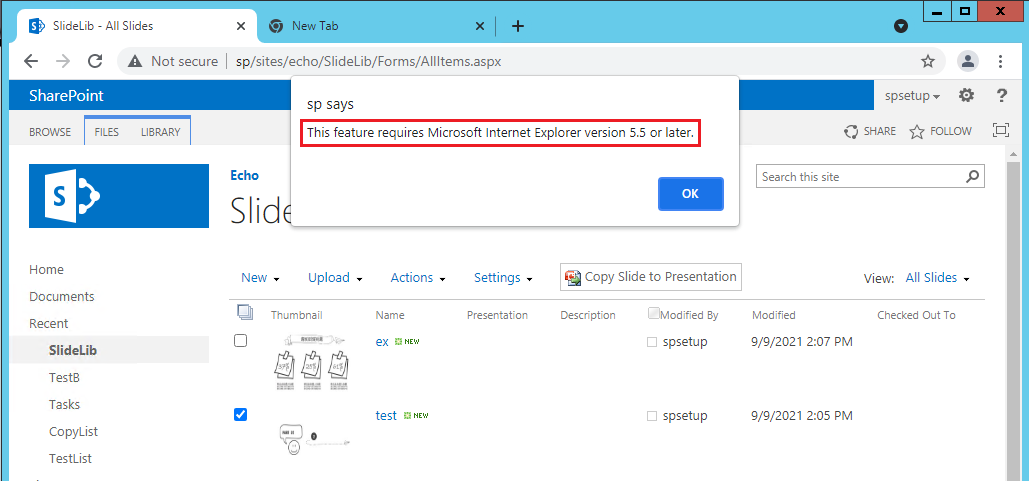The width and height of the screenshot is (1029, 481).
Task: Open the ex slide name link
Action: click(382, 342)
